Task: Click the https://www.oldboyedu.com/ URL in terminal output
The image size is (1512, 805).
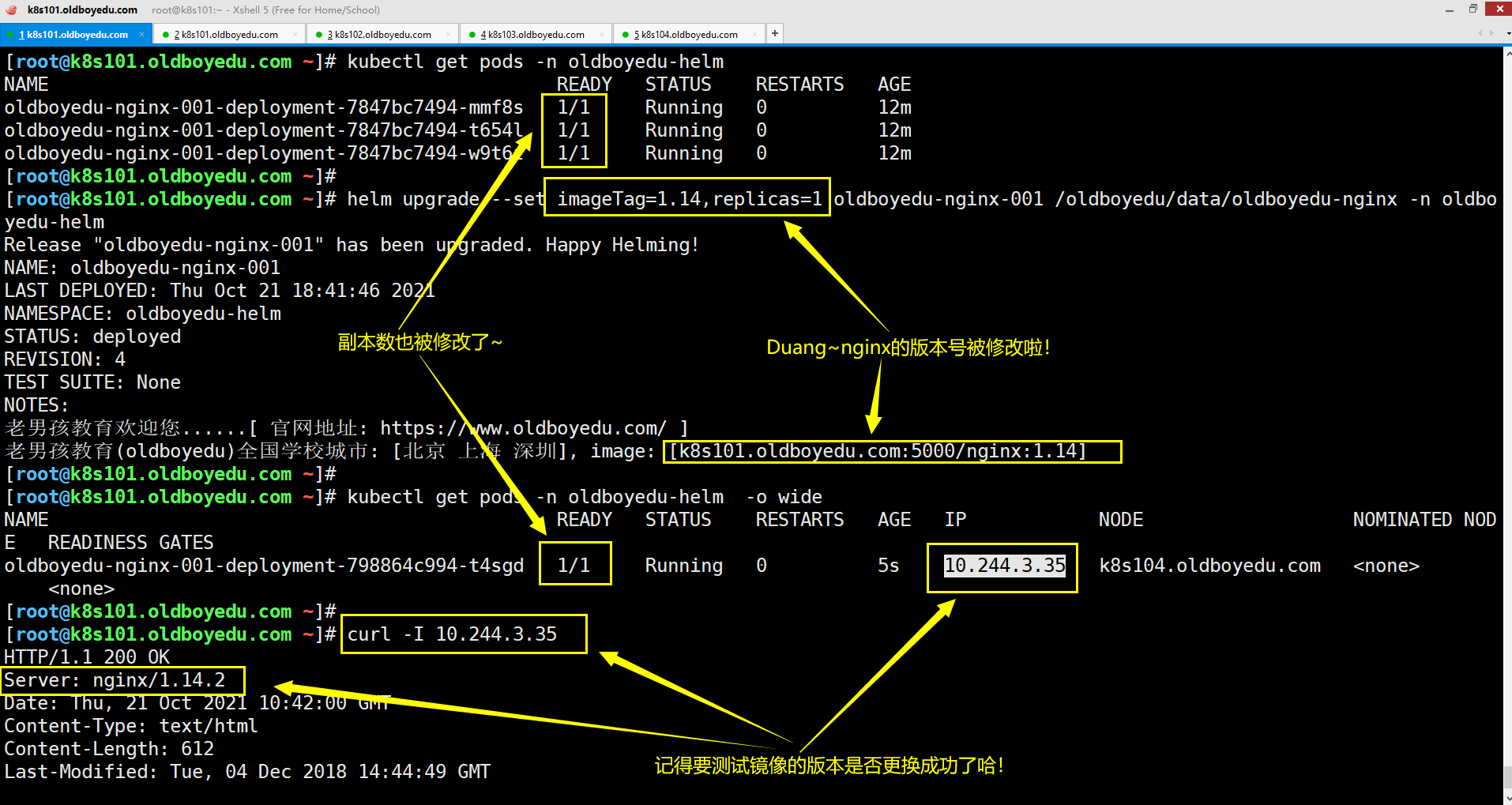Action: pos(523,428)
